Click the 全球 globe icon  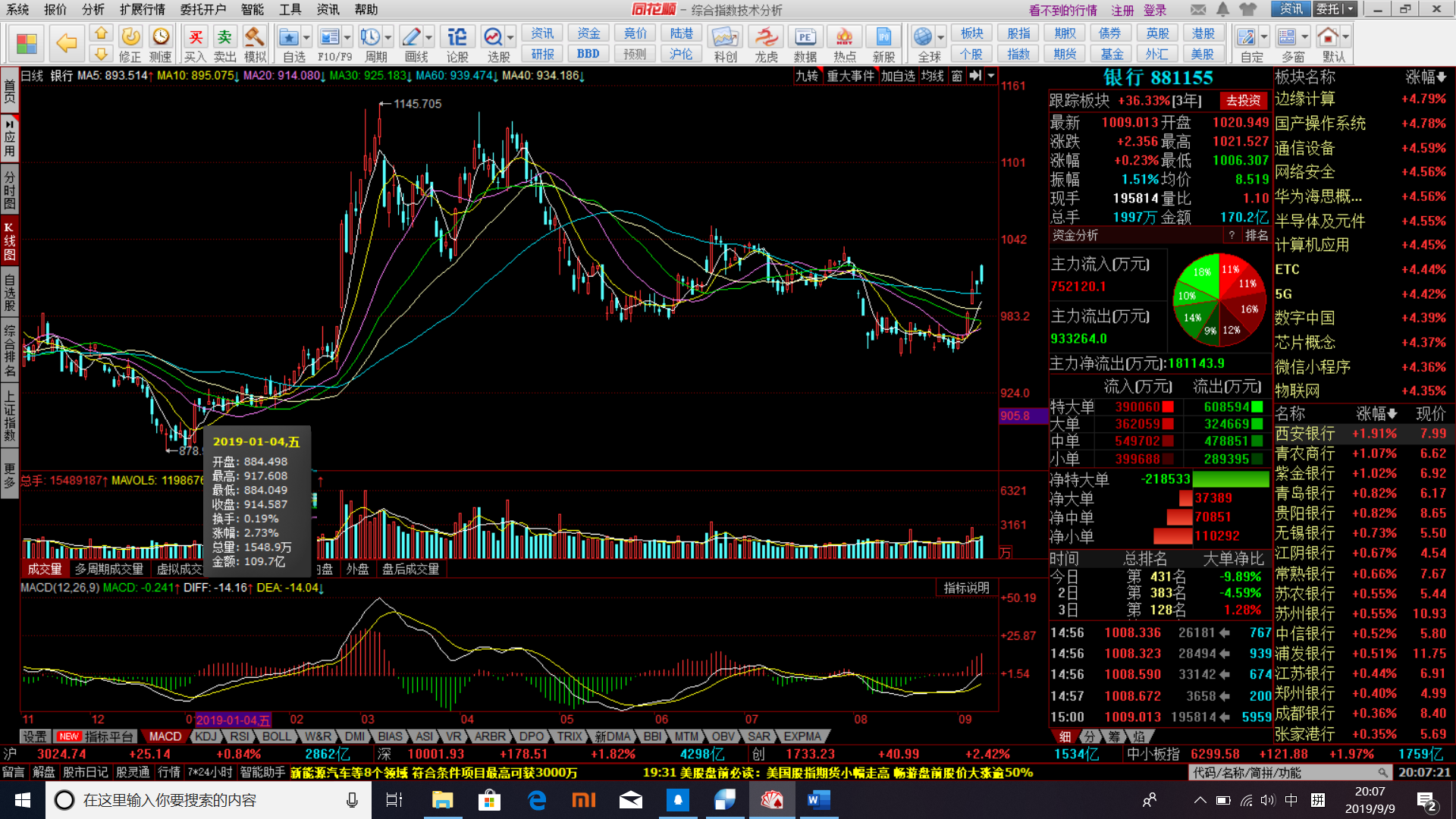(x=923, y=36)
